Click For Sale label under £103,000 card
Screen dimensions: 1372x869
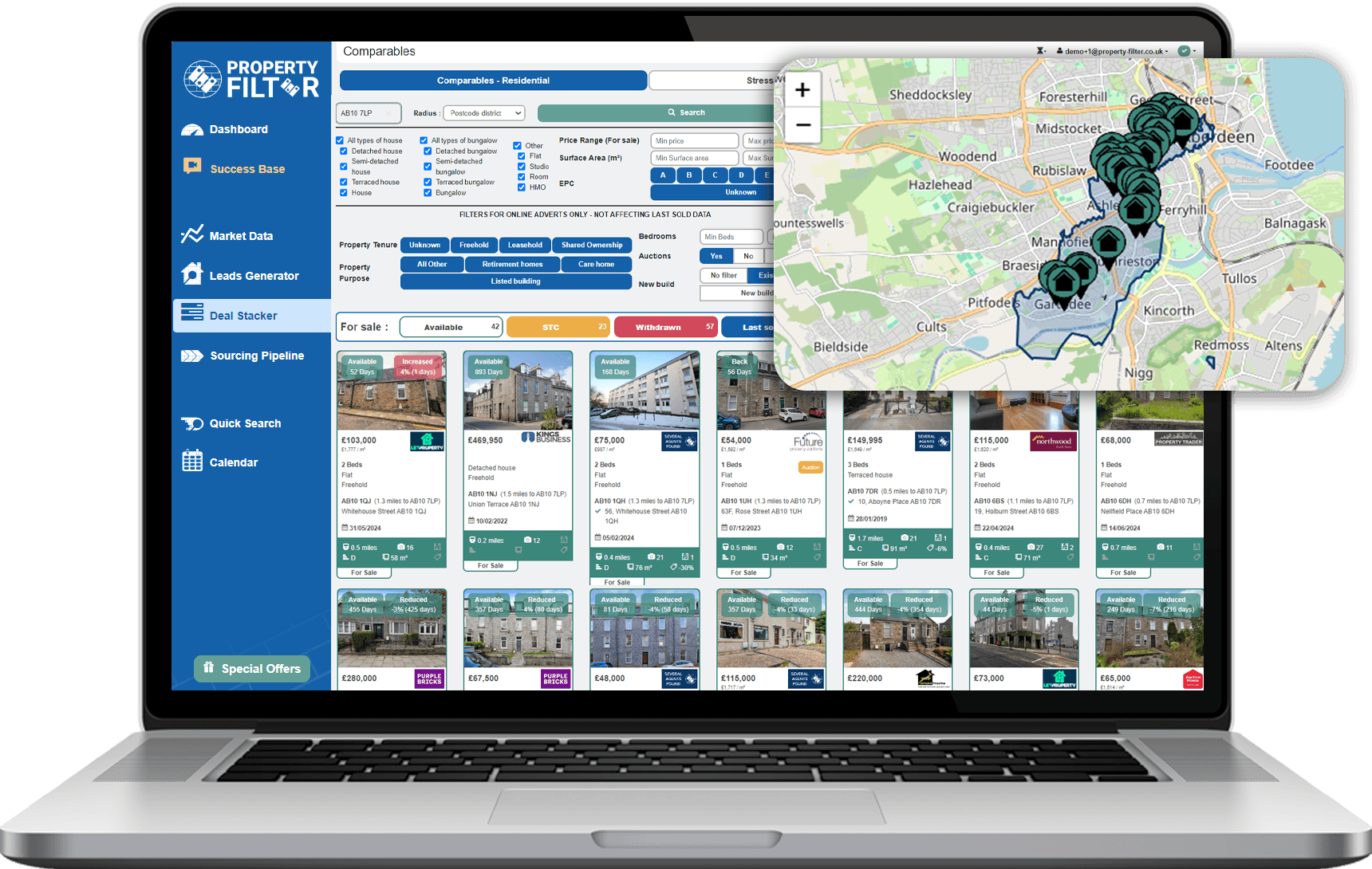(x=364, y=572)
